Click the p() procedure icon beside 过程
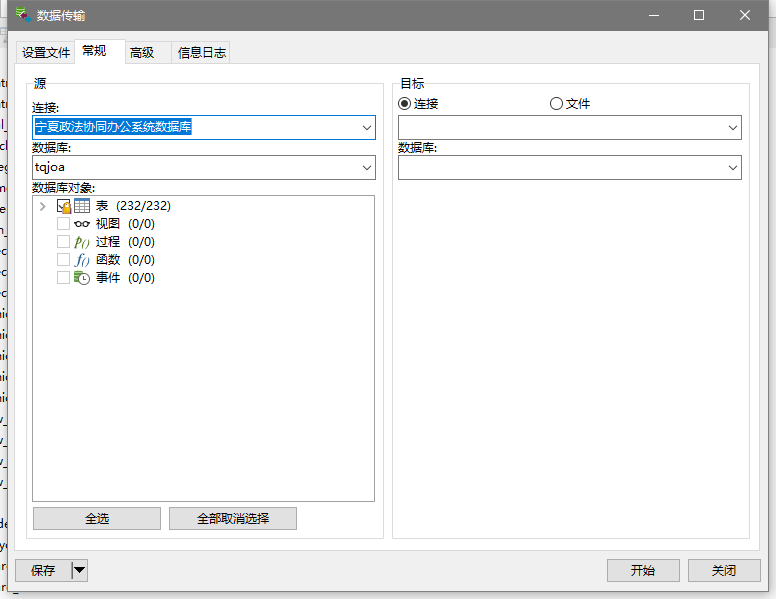Viewport: 776px width, 599px height. point(82,242)
